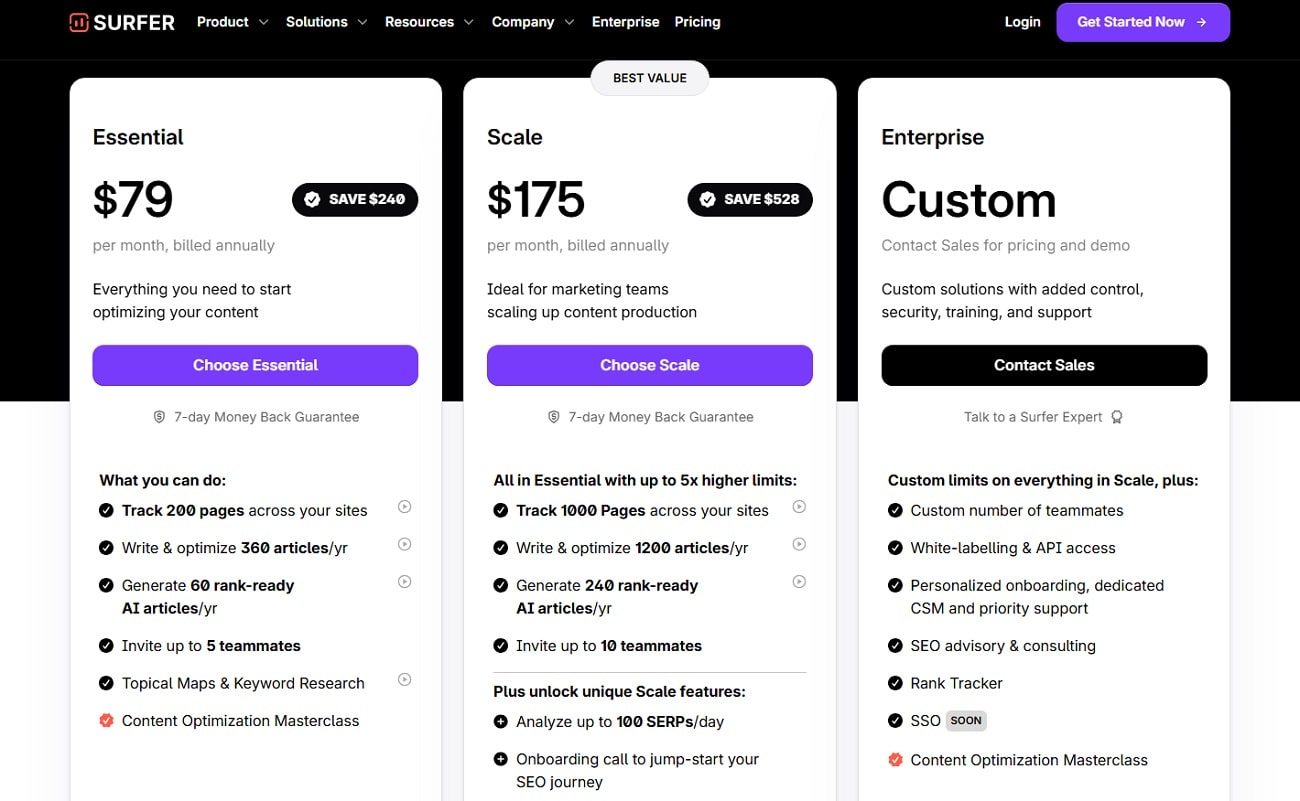1300x801 pixels.
Task: Play the video next to Write & optimize 360 articles
Action: click(404, 544)
